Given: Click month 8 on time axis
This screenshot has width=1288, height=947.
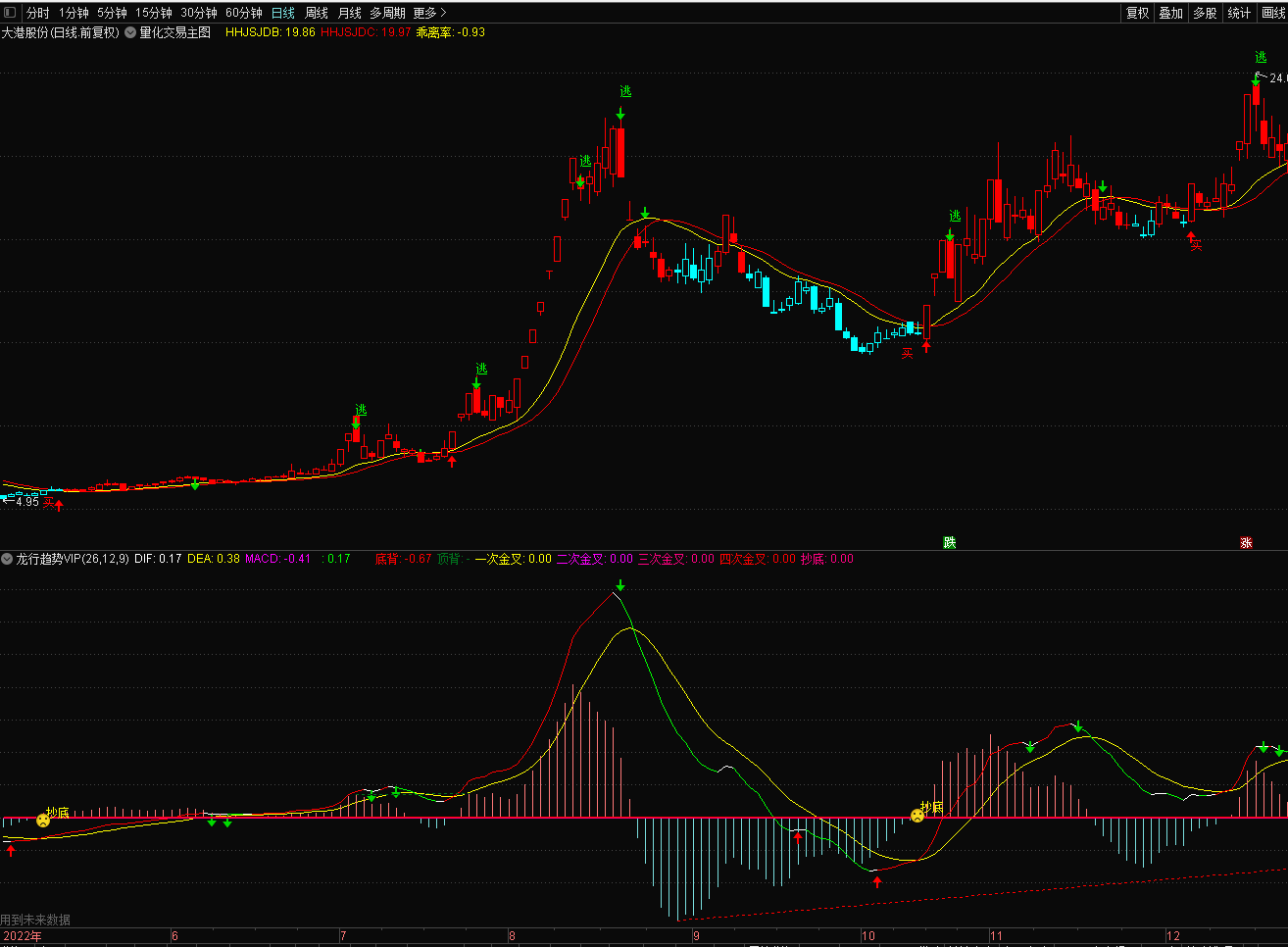Looking at the screenshot, I should 512,936.
